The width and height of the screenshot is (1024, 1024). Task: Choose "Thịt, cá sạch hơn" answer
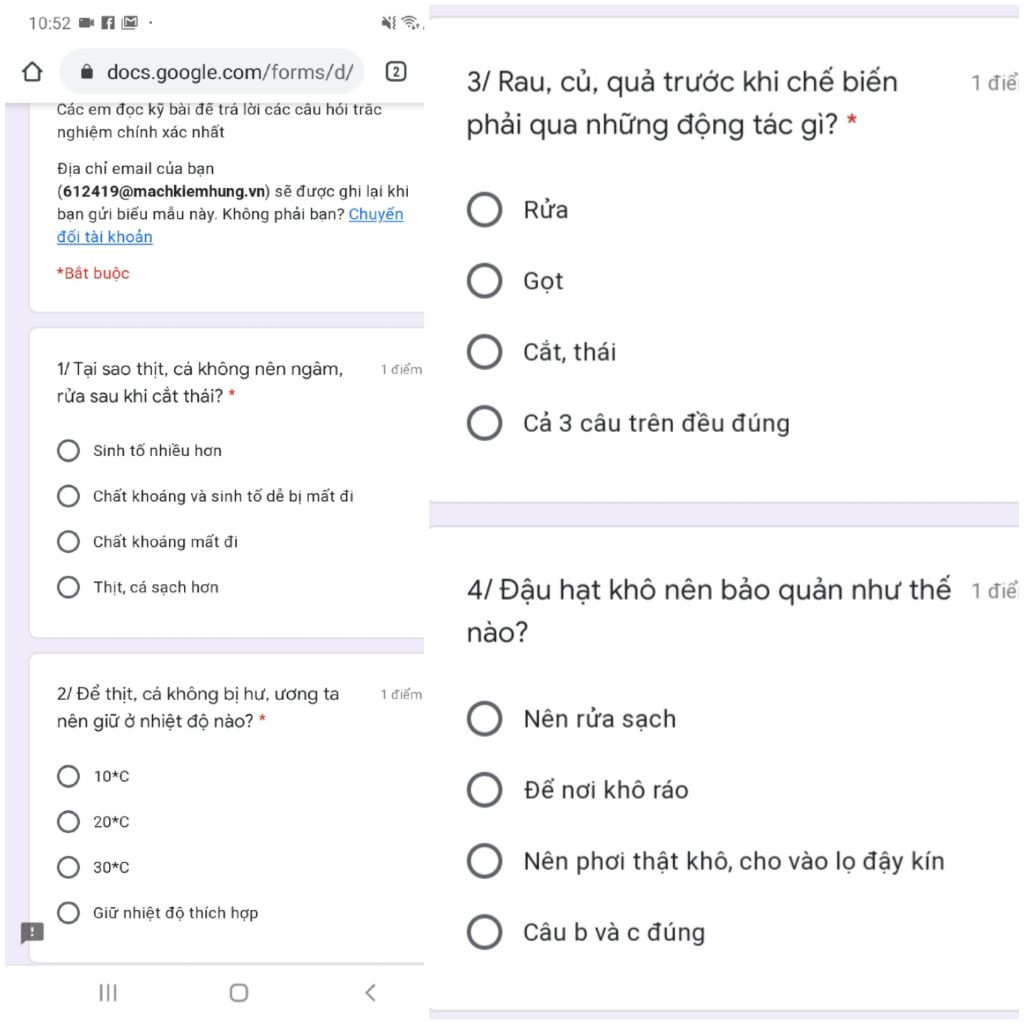pos(68,587)
